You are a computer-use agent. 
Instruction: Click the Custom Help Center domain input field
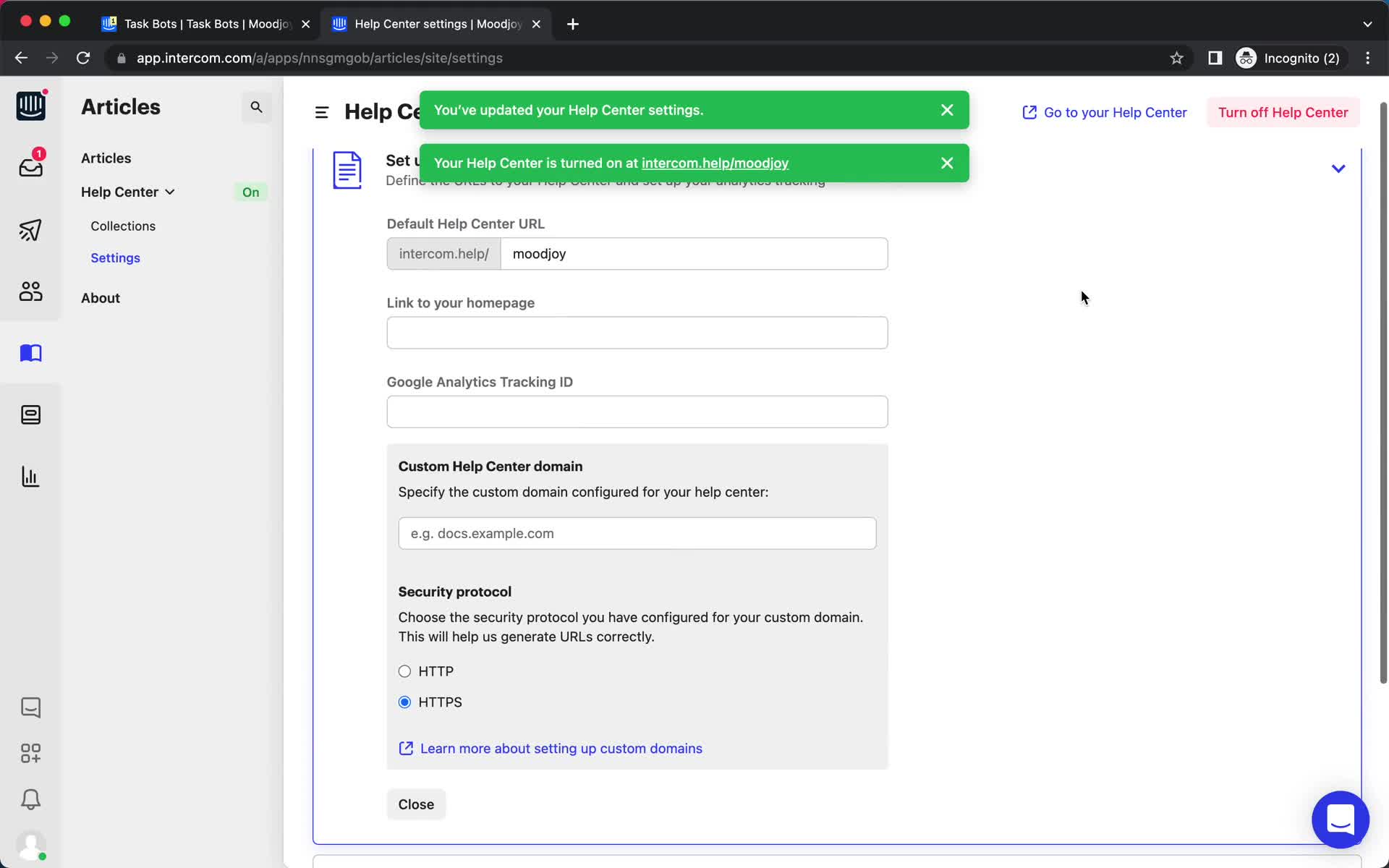[637, 533]
